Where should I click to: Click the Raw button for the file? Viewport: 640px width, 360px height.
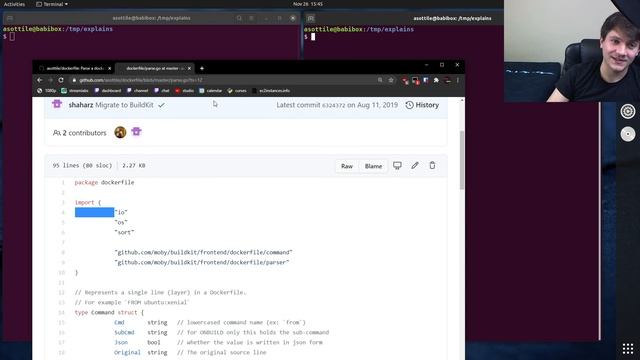pos(347,166)
